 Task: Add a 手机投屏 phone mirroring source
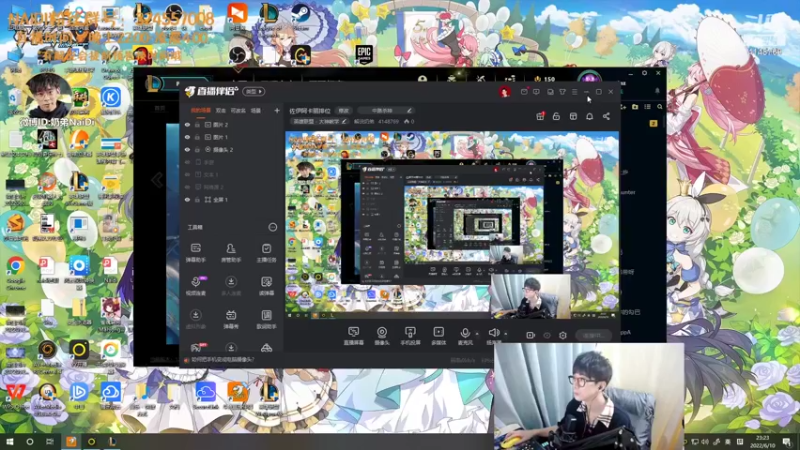coord(410,336)
